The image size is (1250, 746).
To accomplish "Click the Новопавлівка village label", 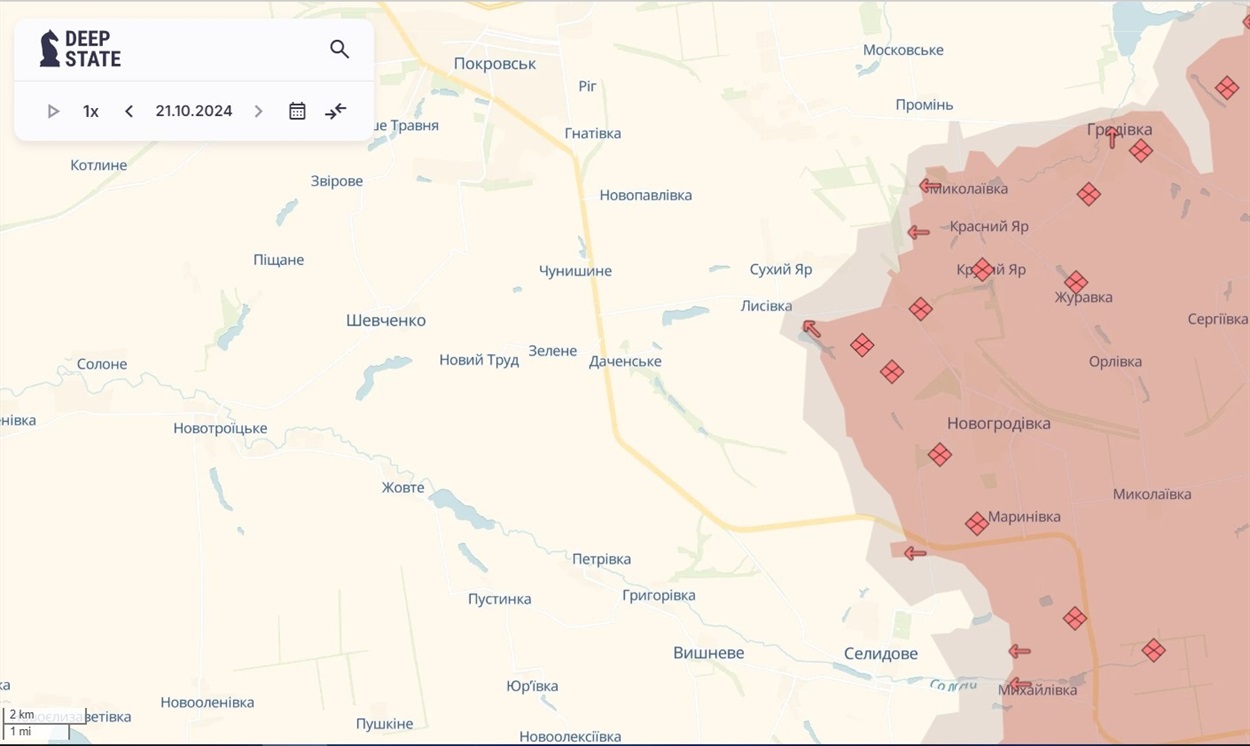I will click(646, 196).
